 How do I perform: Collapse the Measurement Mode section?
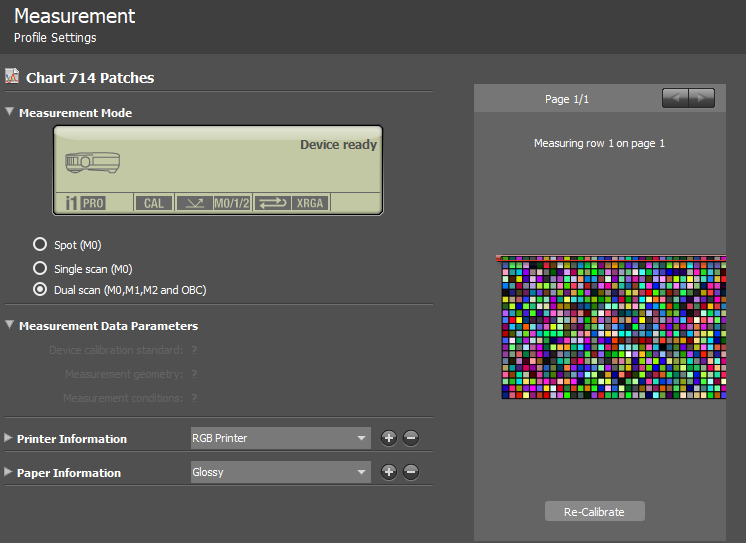[10, 113]
